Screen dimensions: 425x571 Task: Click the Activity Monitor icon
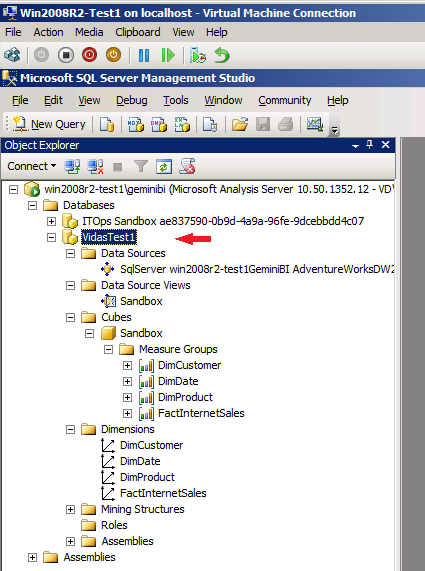coord(315,124)
